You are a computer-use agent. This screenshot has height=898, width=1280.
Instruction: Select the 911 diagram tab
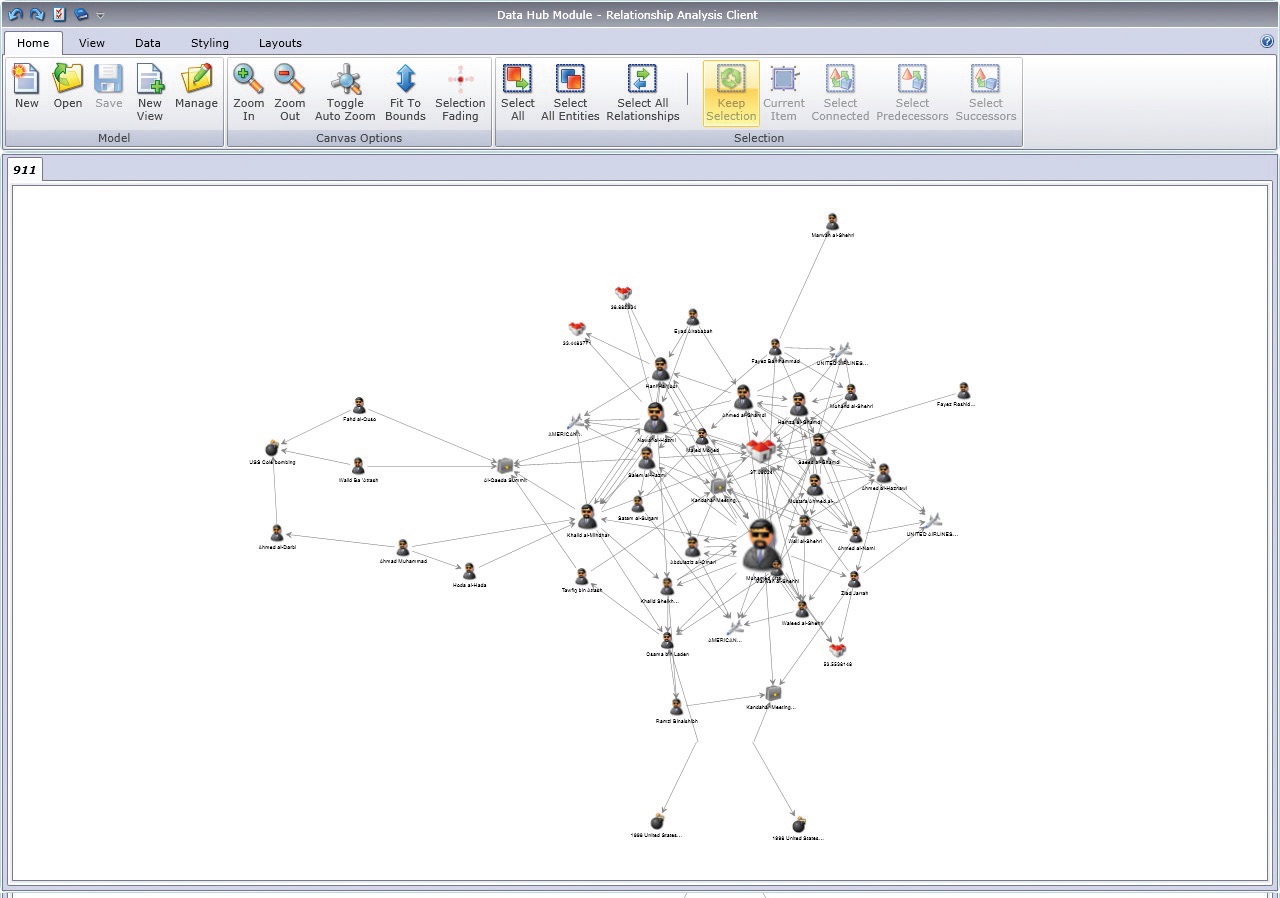25,169
